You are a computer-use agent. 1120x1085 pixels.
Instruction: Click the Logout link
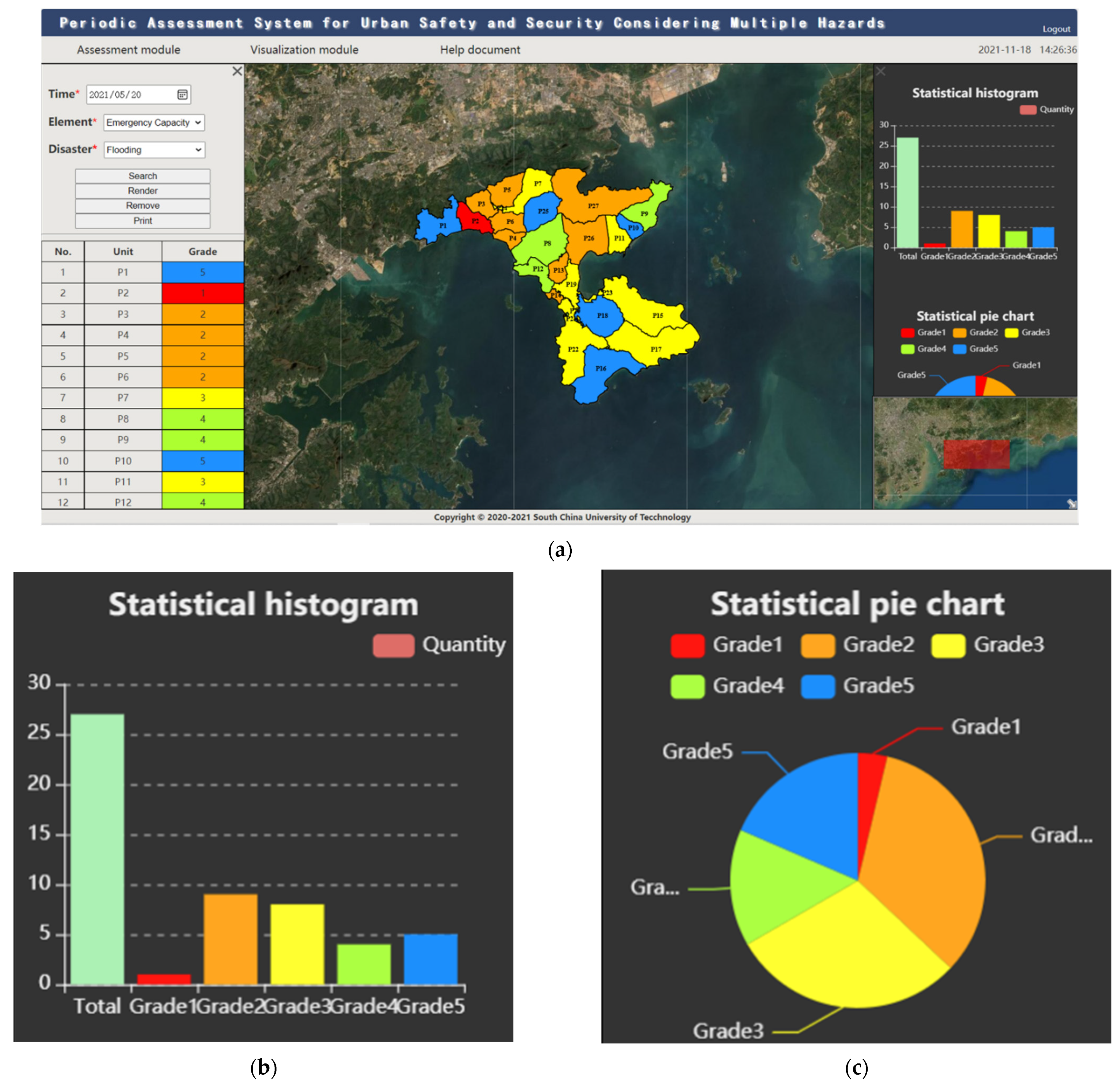[x=1056, y=29]
